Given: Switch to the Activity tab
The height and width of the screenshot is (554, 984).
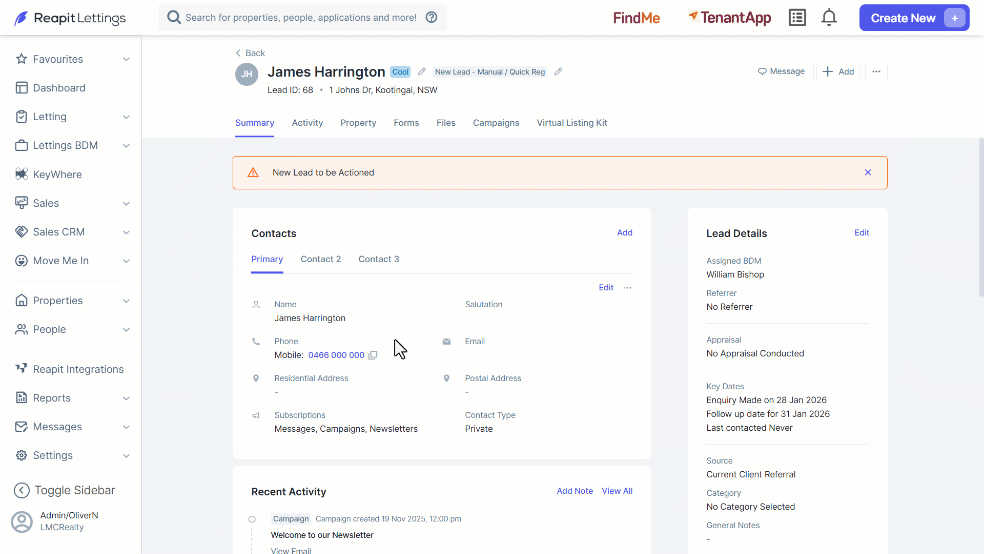Looking at the screenshot, I should [x=307, y=123].
